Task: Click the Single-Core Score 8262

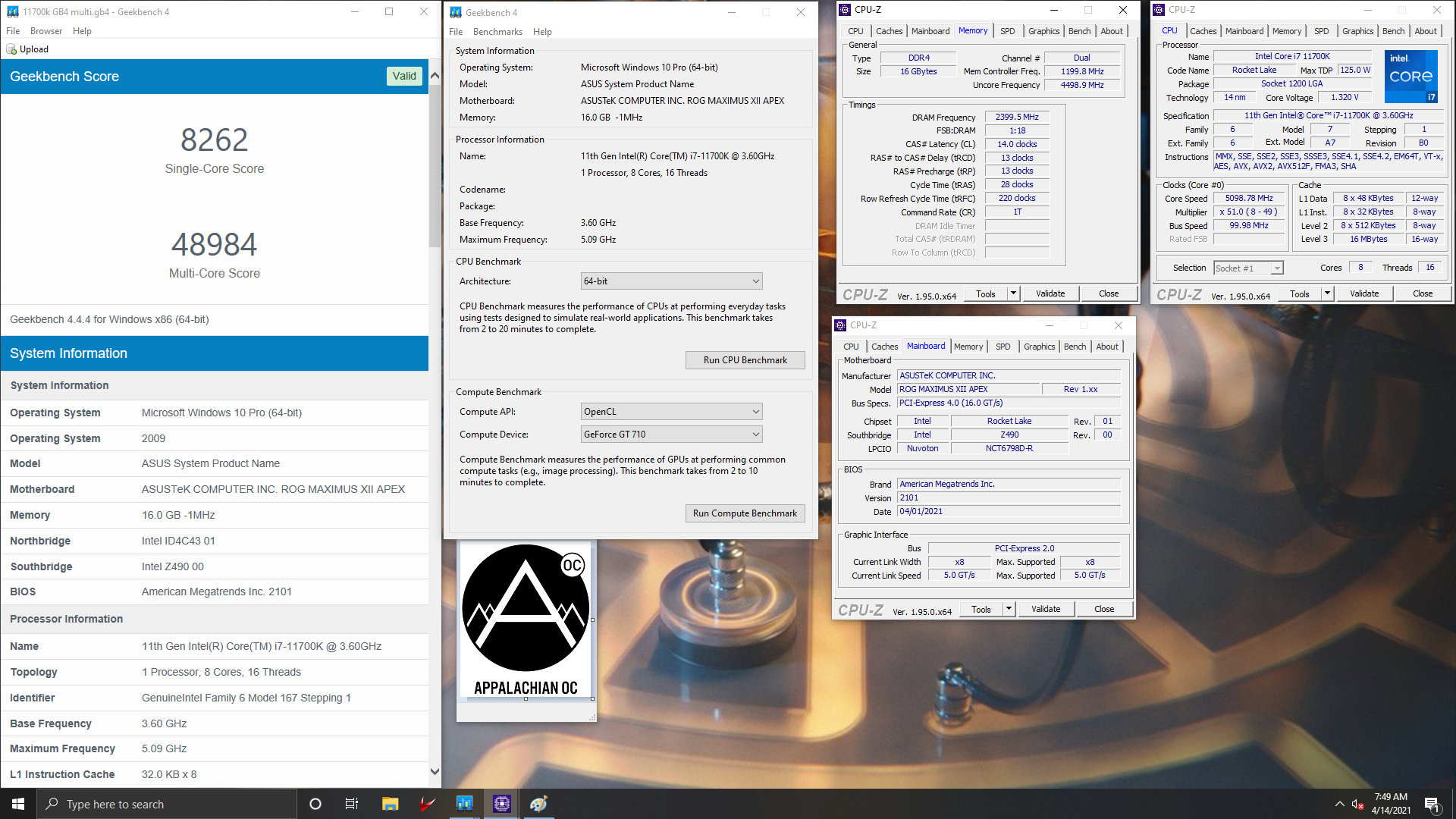Action: point(215,140)
